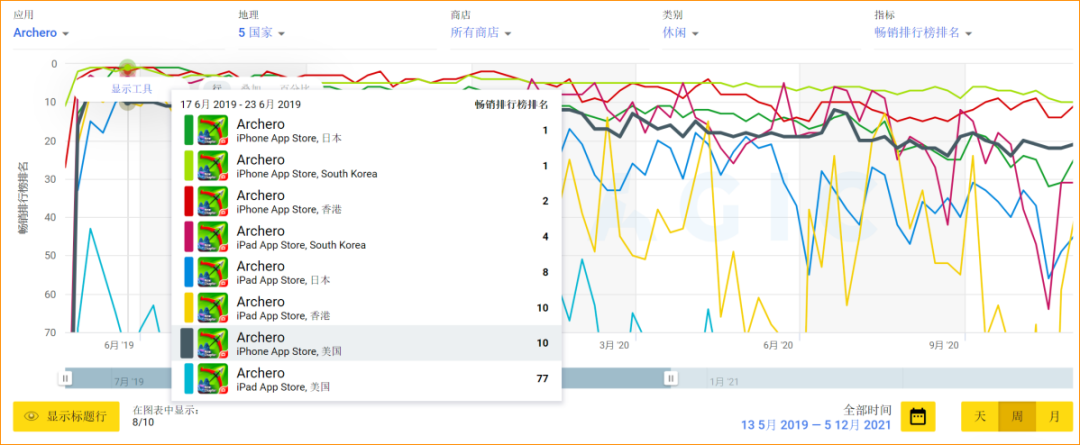Open the 休闲 category dropdown
Image resolution: width=1080 pixels, height=445 pixels.
point(681,33)
